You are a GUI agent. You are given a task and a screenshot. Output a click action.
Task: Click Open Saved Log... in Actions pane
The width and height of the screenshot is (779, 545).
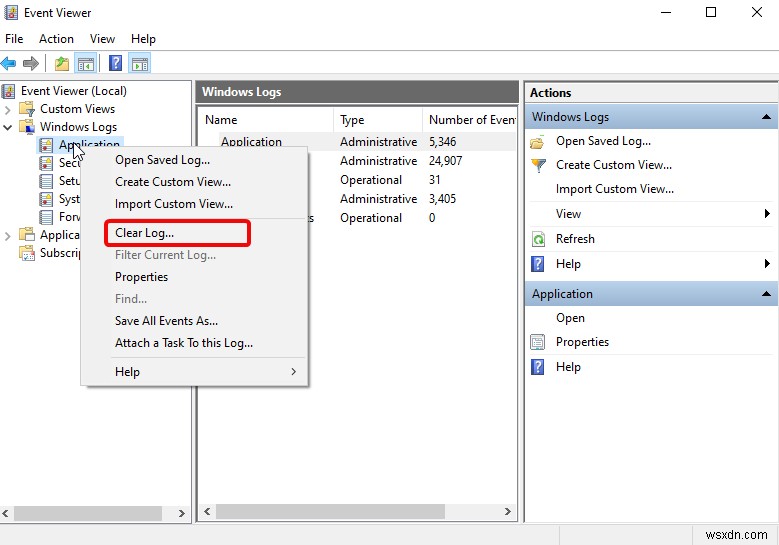click(603, 142)
